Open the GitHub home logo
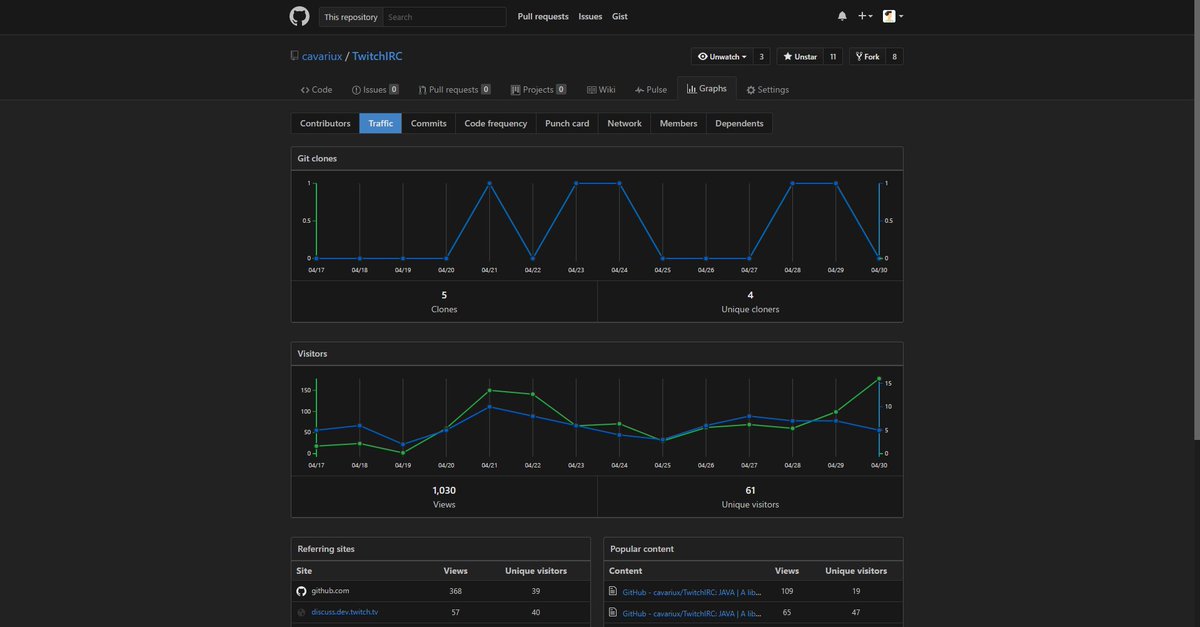The width and height of the screenshot is (1200, 627). pos(299,16)
